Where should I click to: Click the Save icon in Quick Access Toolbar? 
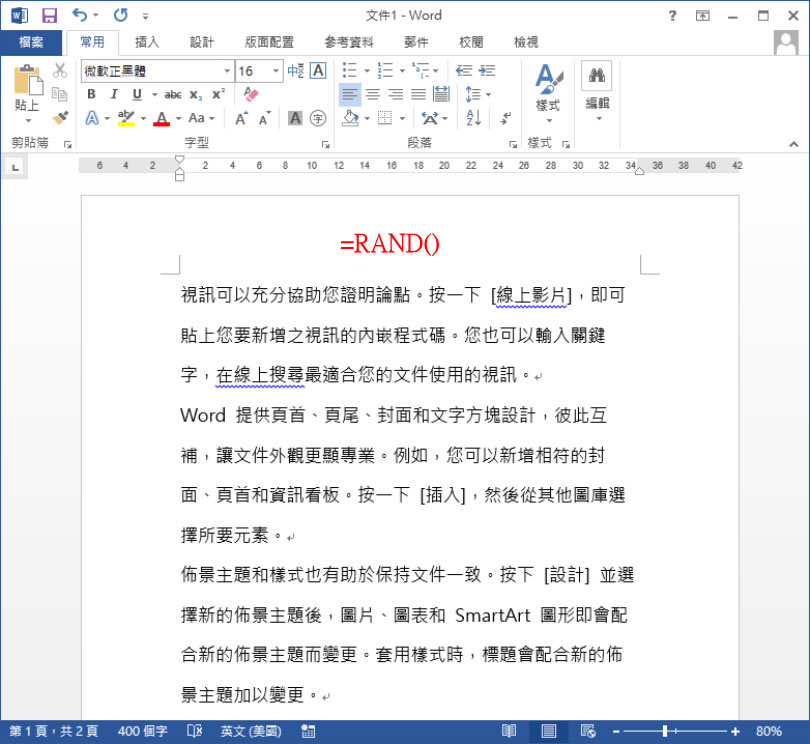[49, 15]
